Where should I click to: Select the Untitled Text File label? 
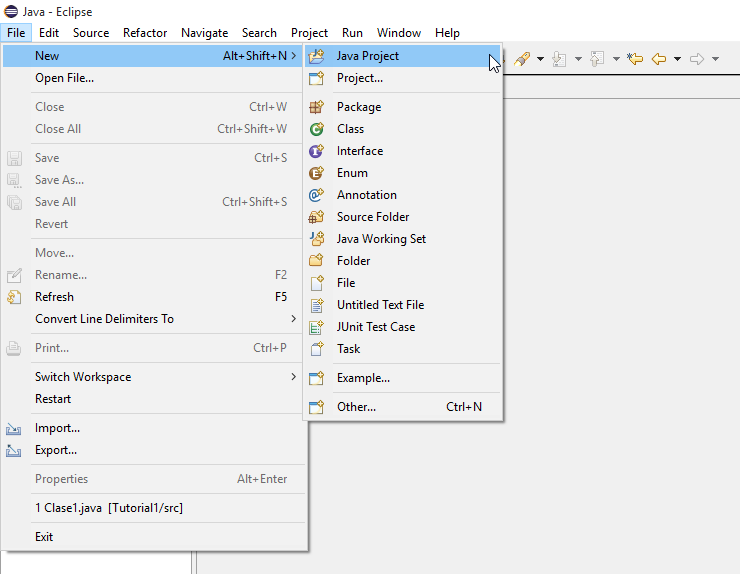pyautogui.click(x=380, y=305)
